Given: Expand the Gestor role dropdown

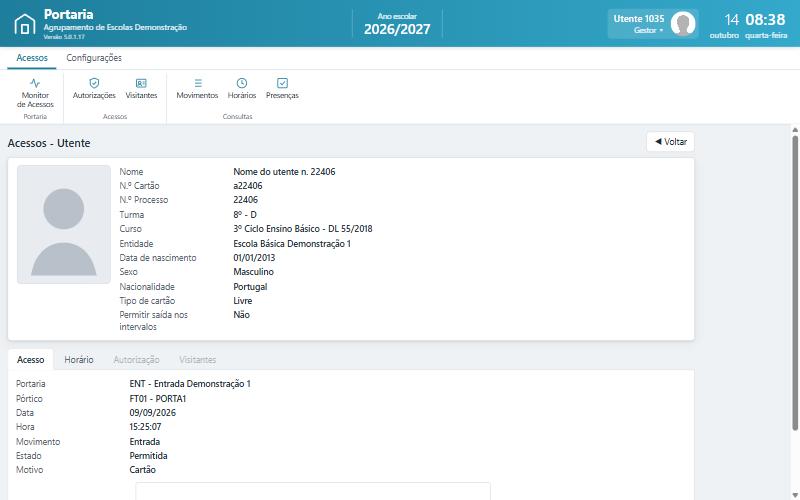Looking at the screenshot, I should click(x=648, y=30).
